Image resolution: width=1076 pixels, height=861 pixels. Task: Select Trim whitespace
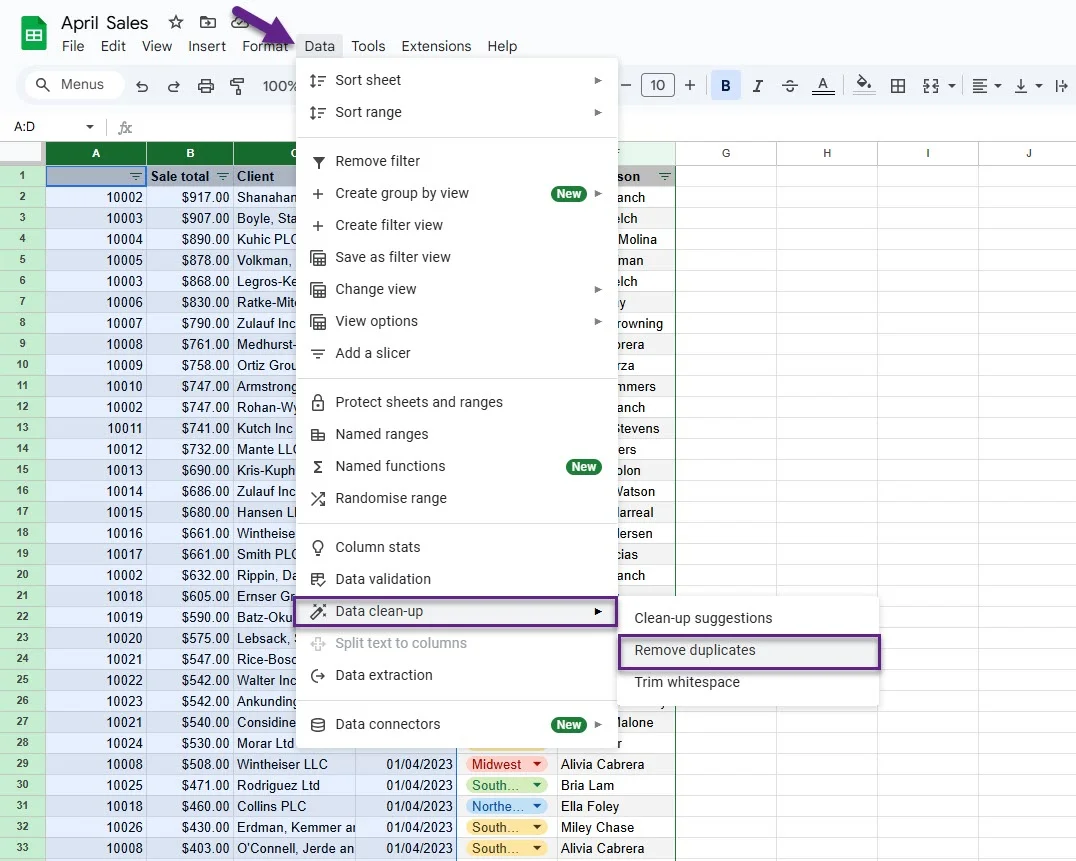coord(748,683)
